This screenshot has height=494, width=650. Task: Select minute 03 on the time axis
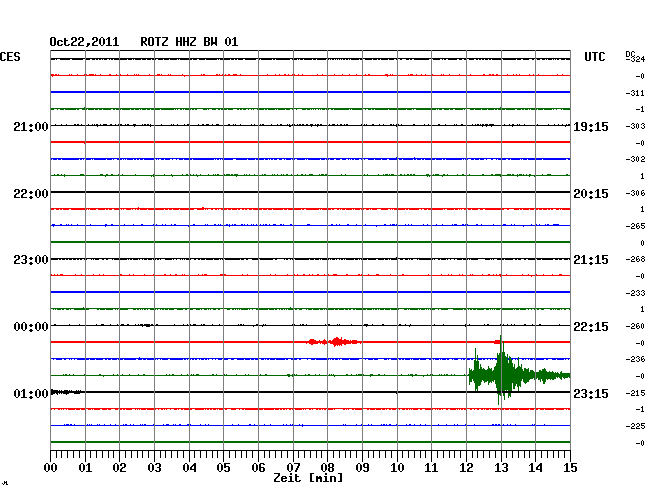154,467
